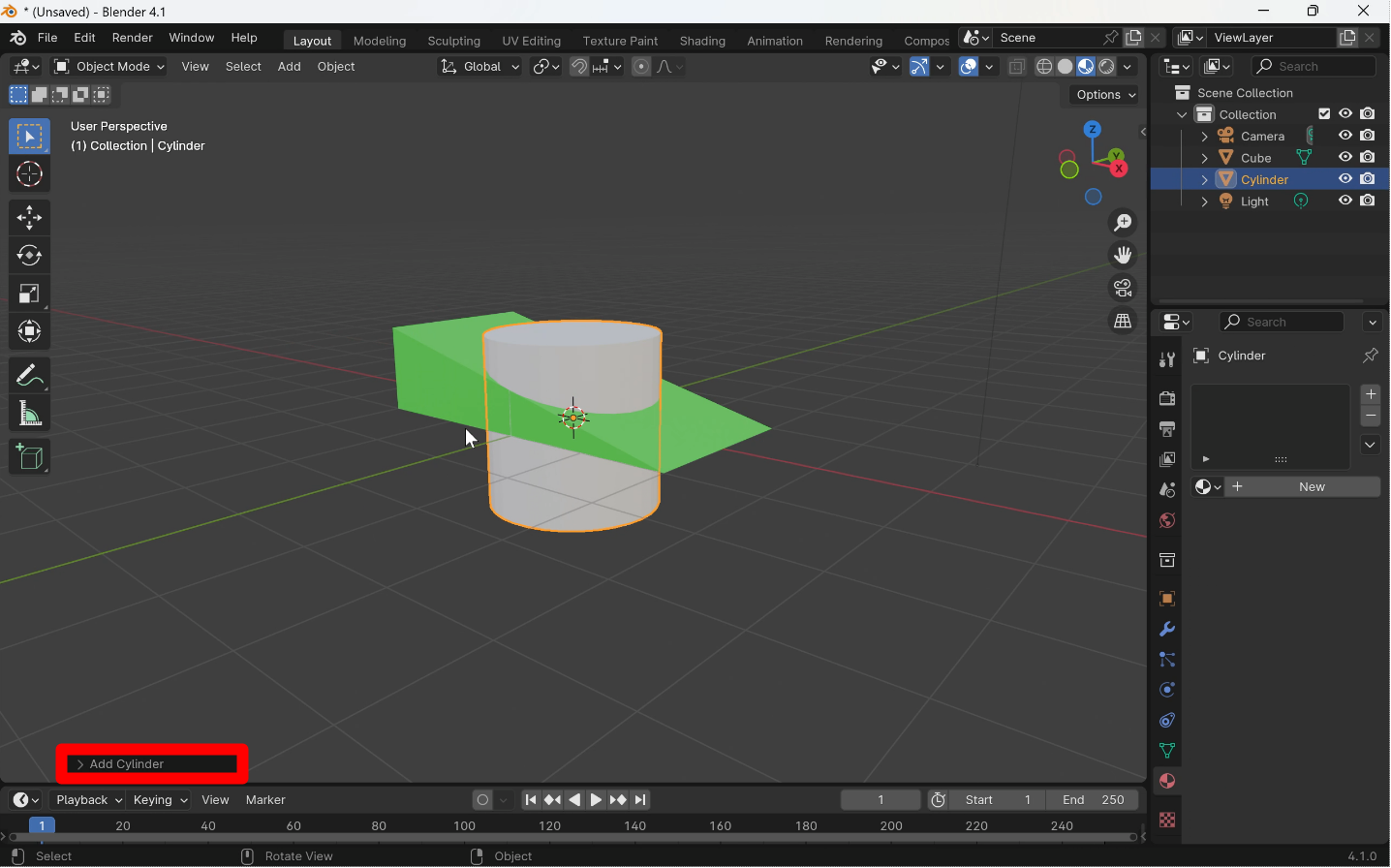
Task: Open the Physics properties tab
Action: [1167, 690]
